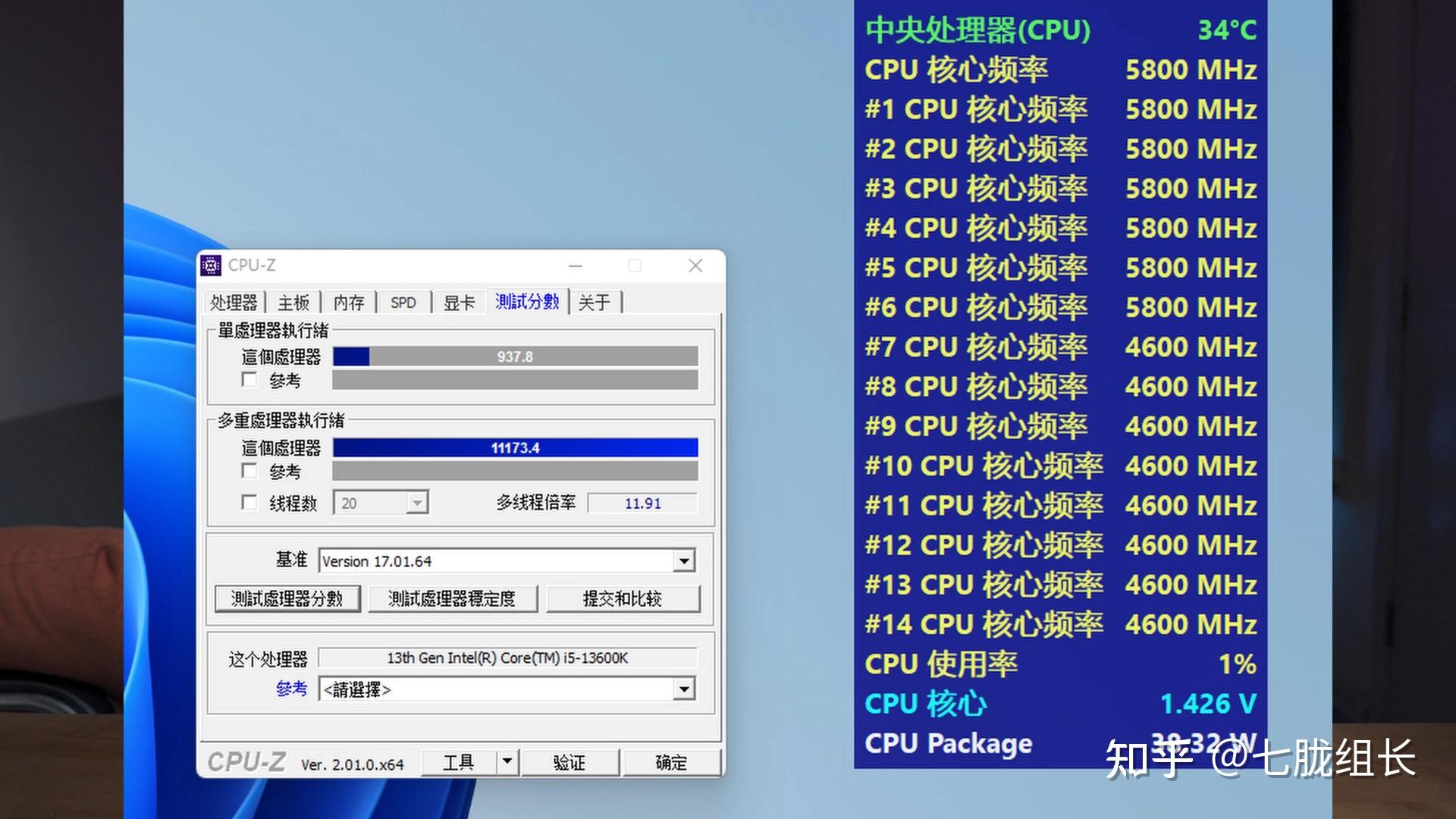
Task: Click the CPU Package row
Action: [1061, 743]
